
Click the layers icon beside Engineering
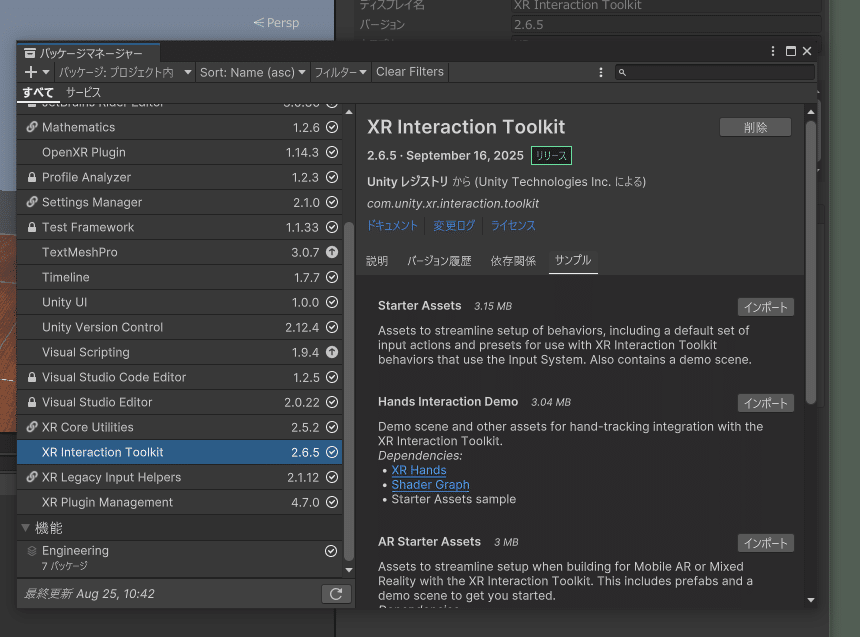[32, 551]
